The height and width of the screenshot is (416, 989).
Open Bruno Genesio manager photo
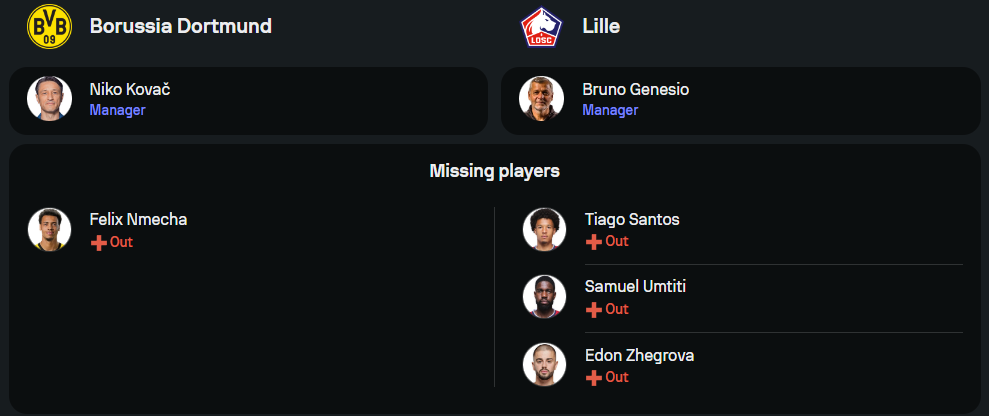pos(542,99)
